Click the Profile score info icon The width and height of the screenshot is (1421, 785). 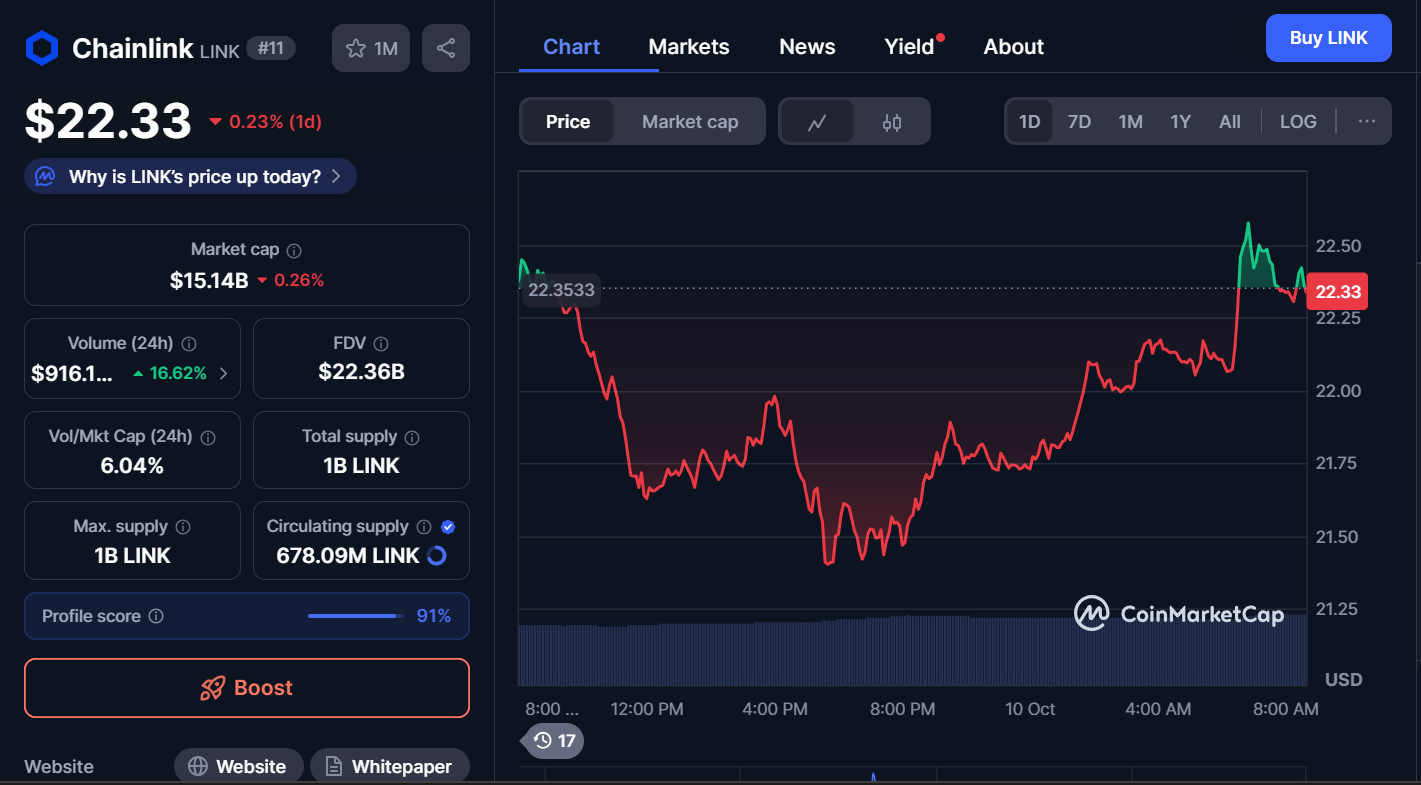(156, 617)
